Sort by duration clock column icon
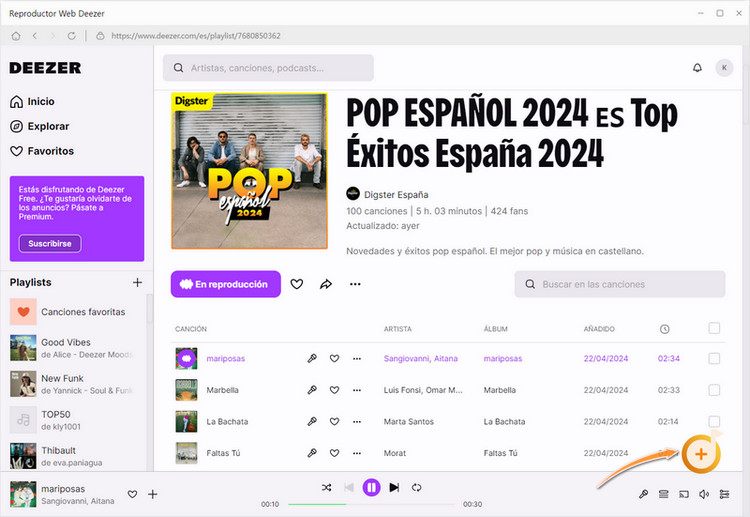The height and width of the screenshot is (517, 750). point(664,329)
